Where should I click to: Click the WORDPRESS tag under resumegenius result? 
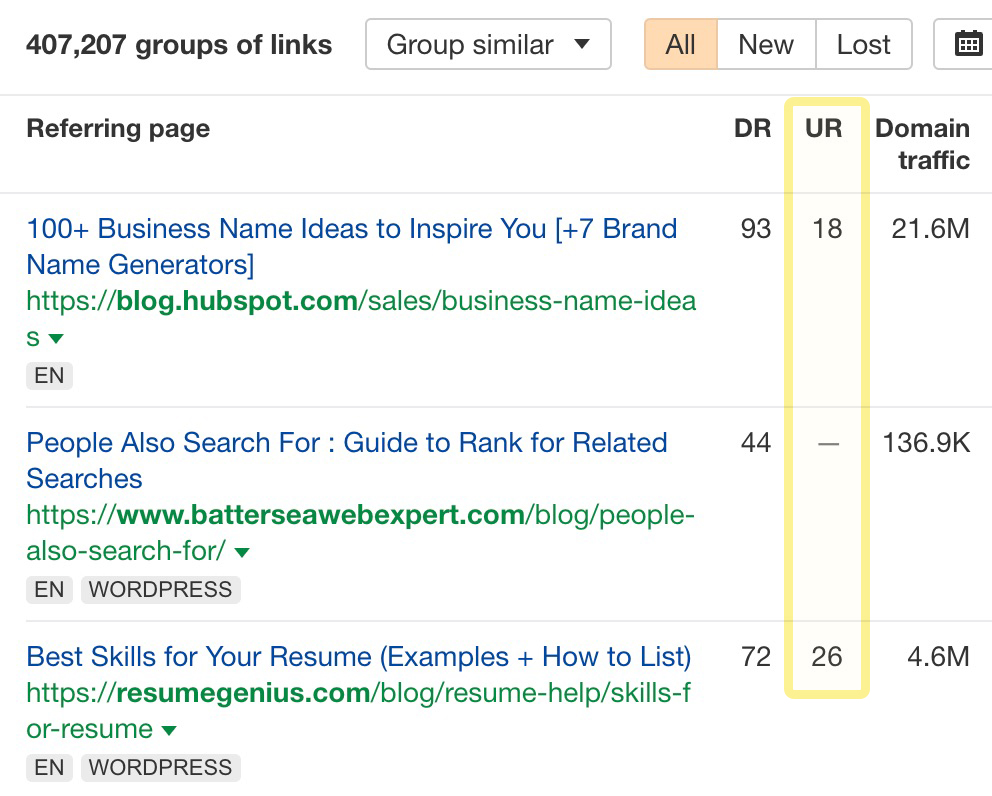[x=160, y=767]
